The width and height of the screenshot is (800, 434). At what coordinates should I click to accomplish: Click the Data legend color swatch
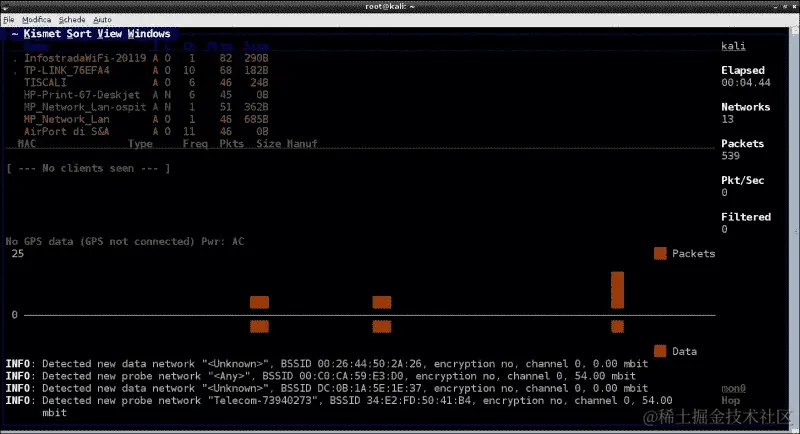click(x=660, y=351)
